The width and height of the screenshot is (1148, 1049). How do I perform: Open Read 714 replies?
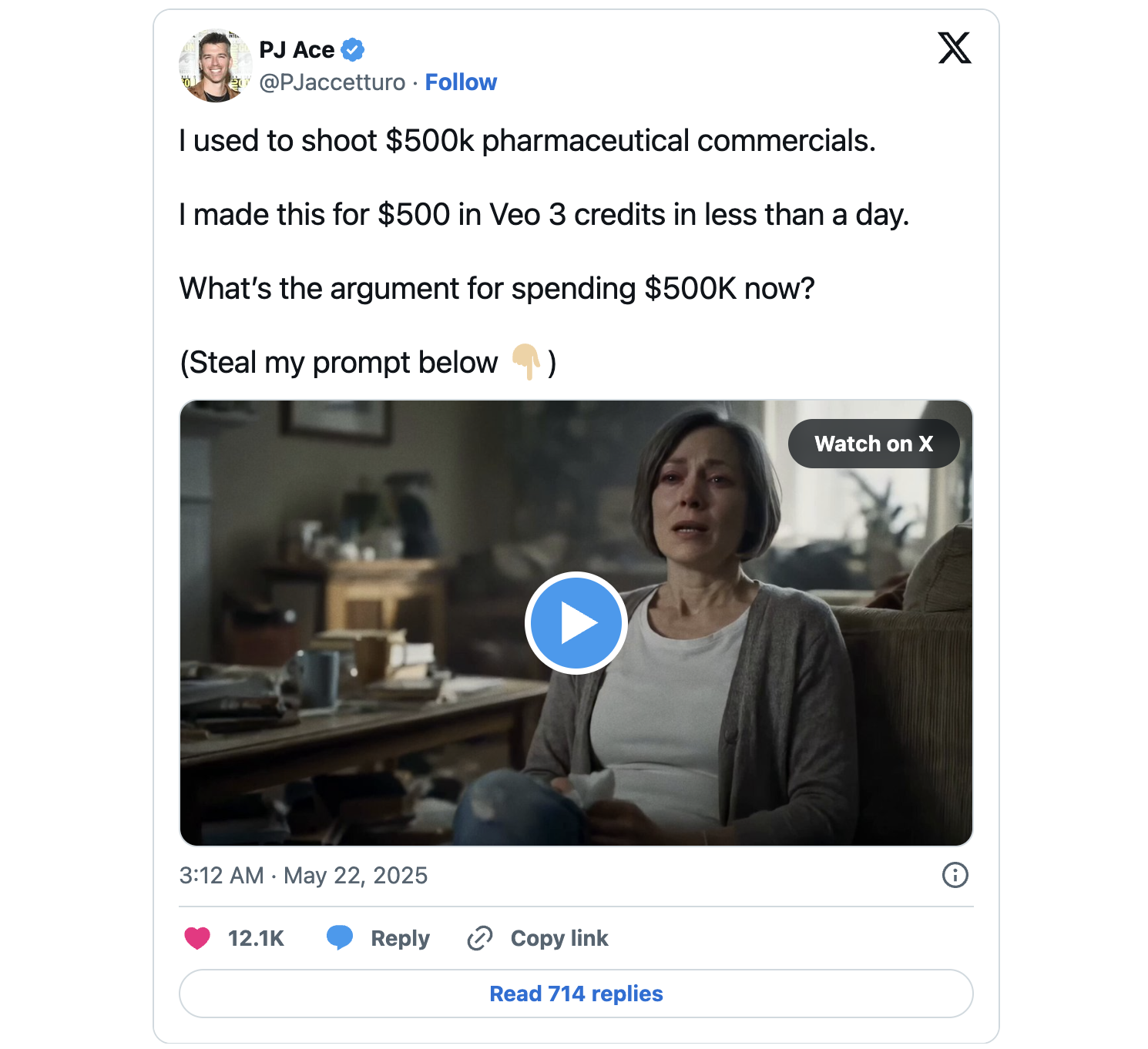(x=576, y=994)
